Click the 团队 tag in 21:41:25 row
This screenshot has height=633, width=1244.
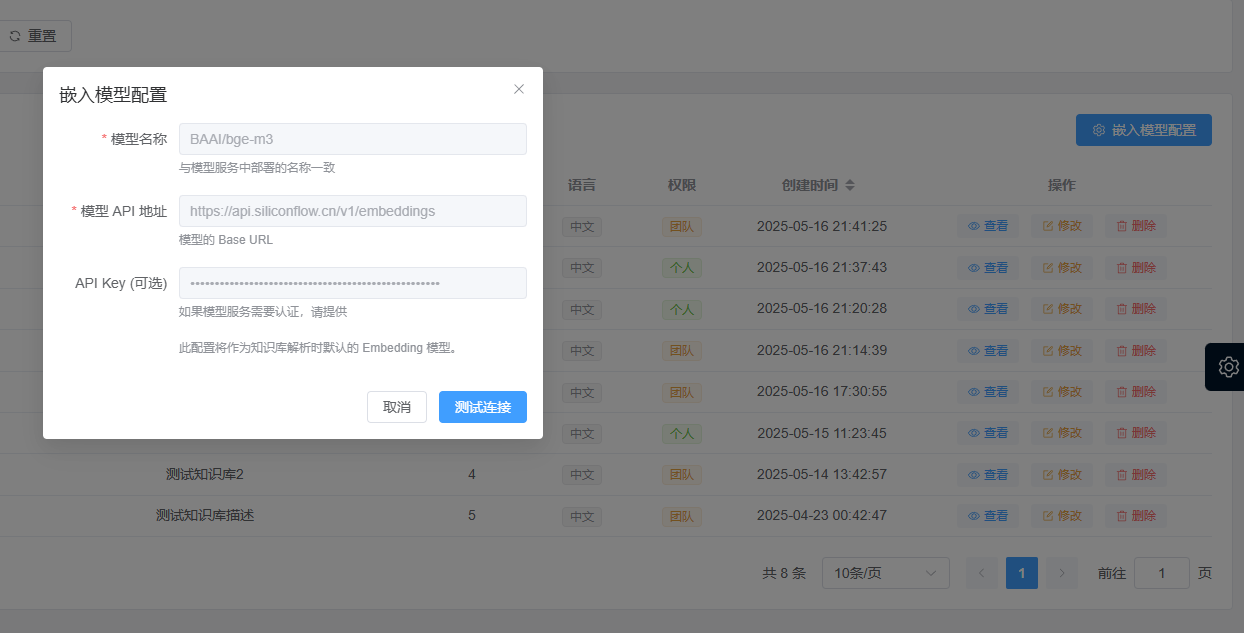(682, 226)
